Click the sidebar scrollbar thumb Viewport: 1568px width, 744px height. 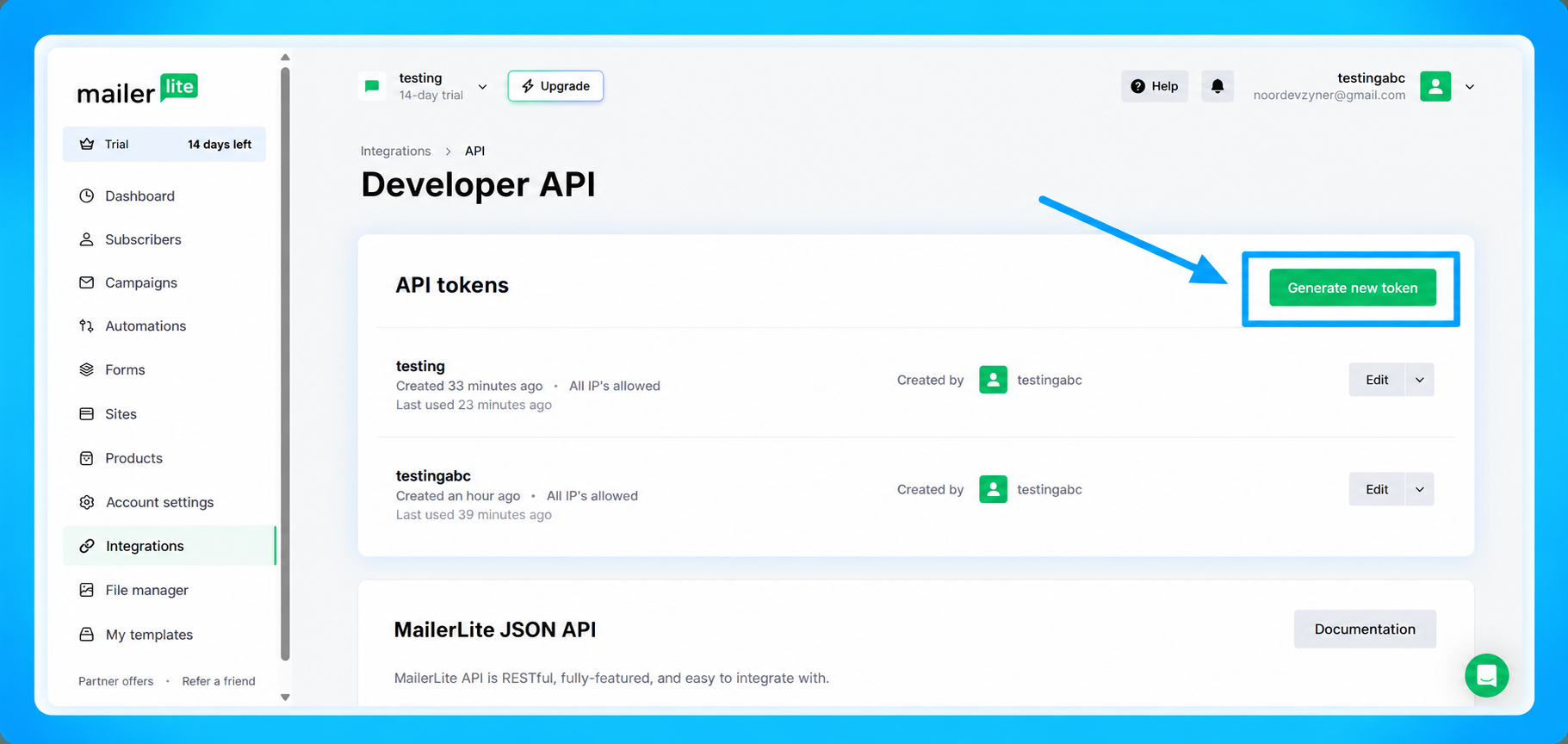(285, 364)
